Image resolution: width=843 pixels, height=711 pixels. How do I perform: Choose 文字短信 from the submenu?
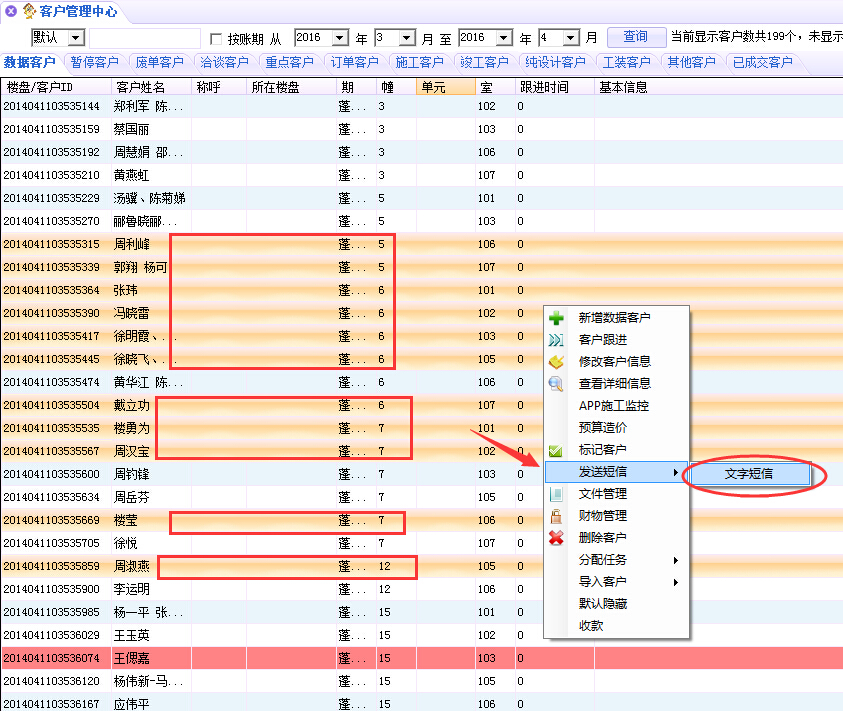click(749, 473)
